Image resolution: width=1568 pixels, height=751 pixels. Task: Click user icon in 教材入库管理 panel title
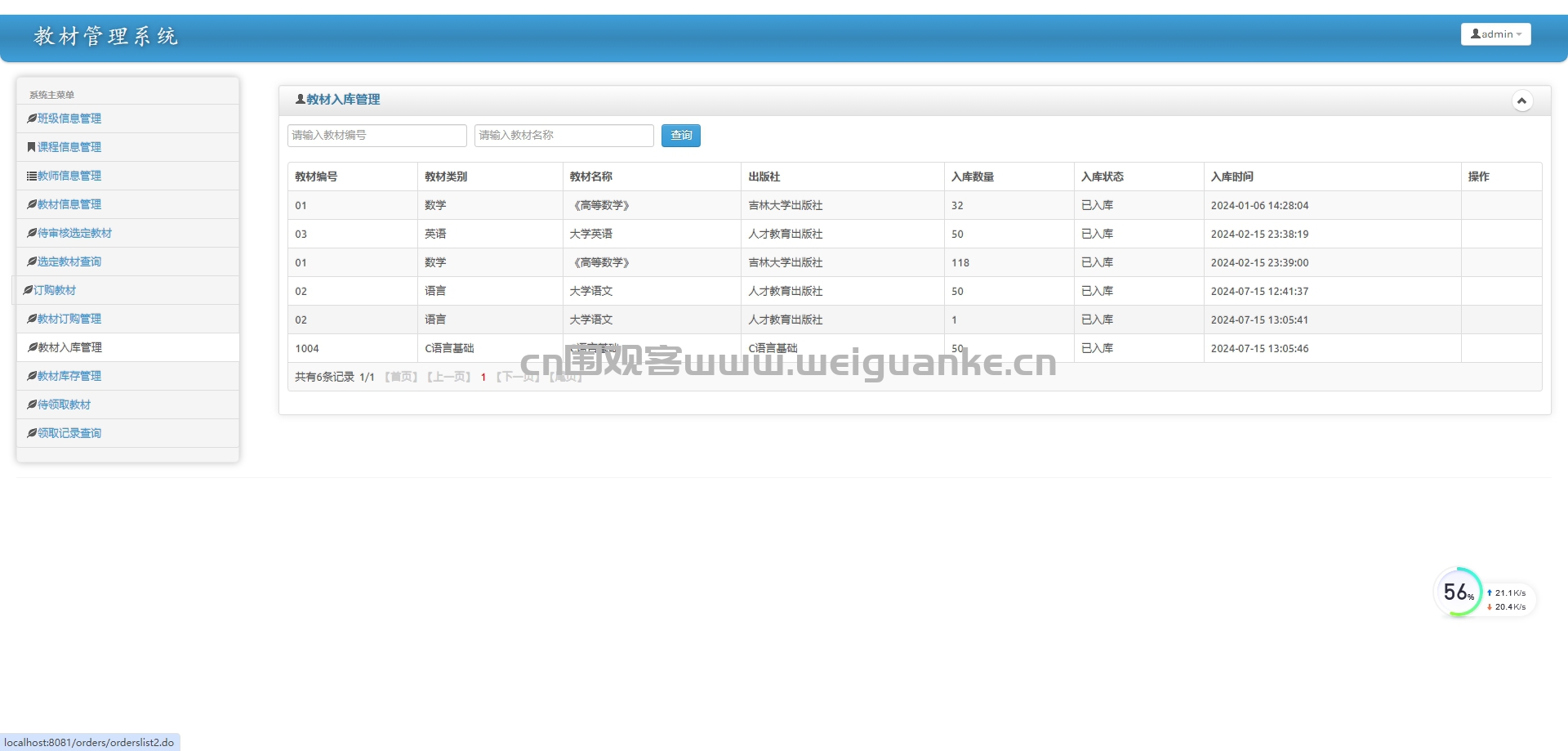tap(301, 99)
